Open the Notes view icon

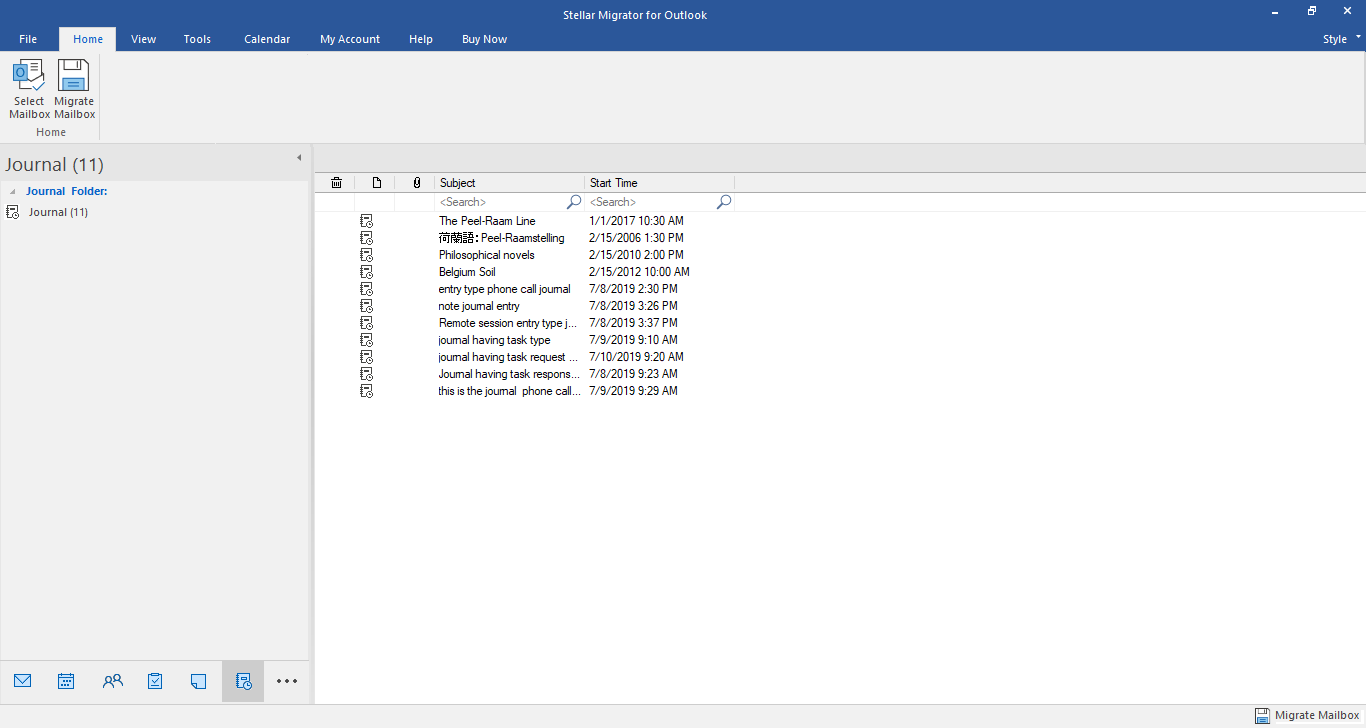tap(198, 681)
